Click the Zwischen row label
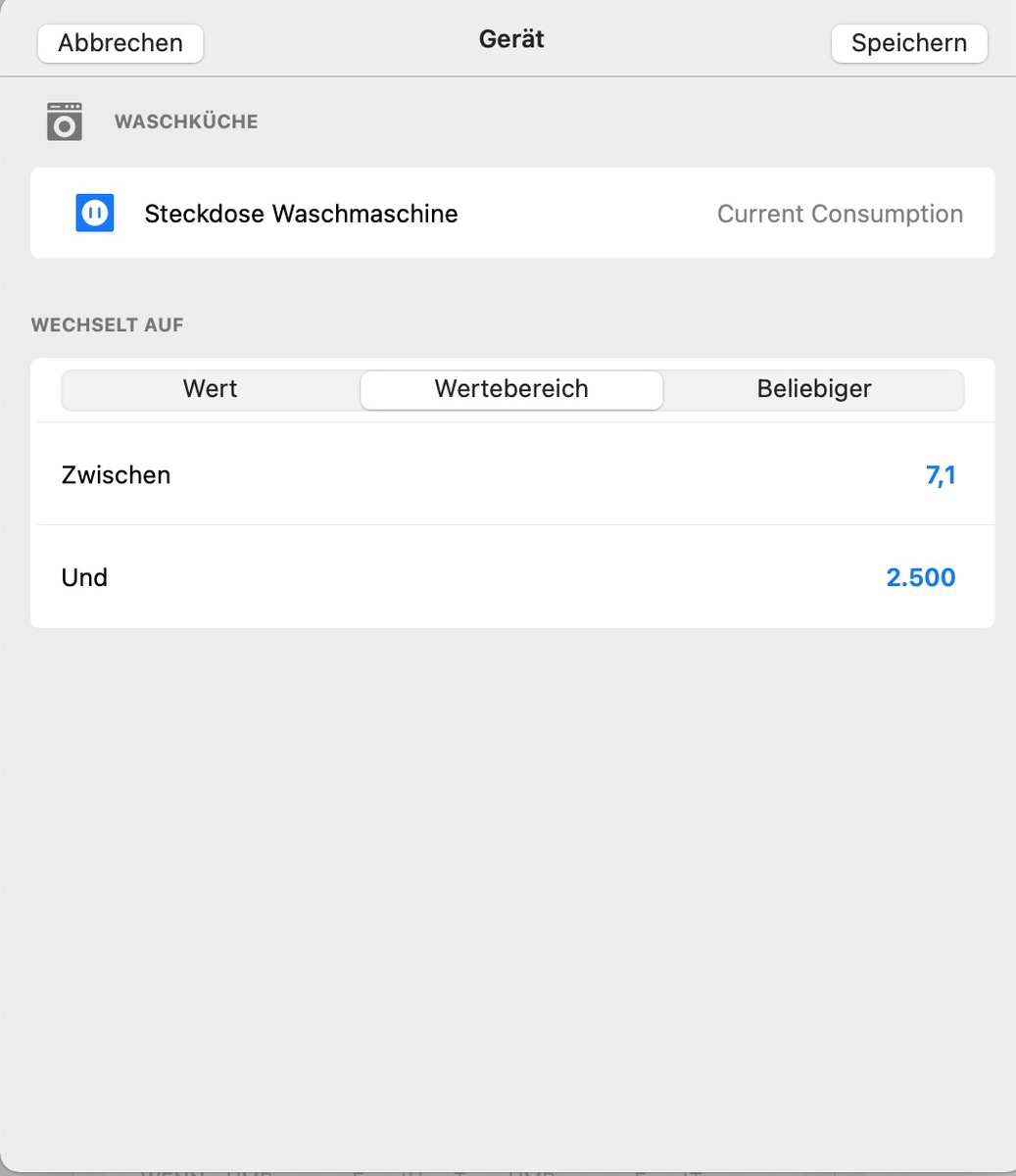 point(116,475)
